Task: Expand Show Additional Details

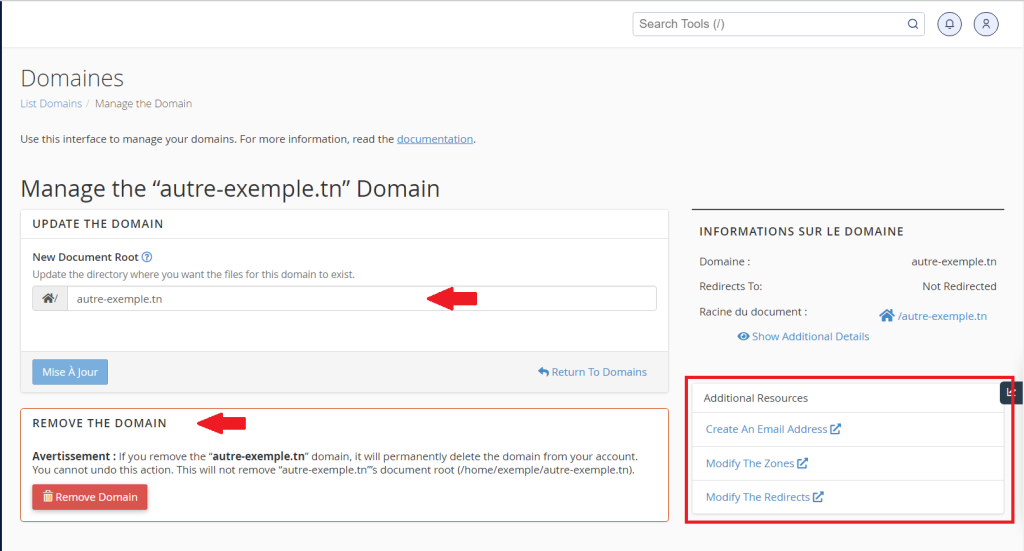Action: pyautogui.click(x=803, y=337)
